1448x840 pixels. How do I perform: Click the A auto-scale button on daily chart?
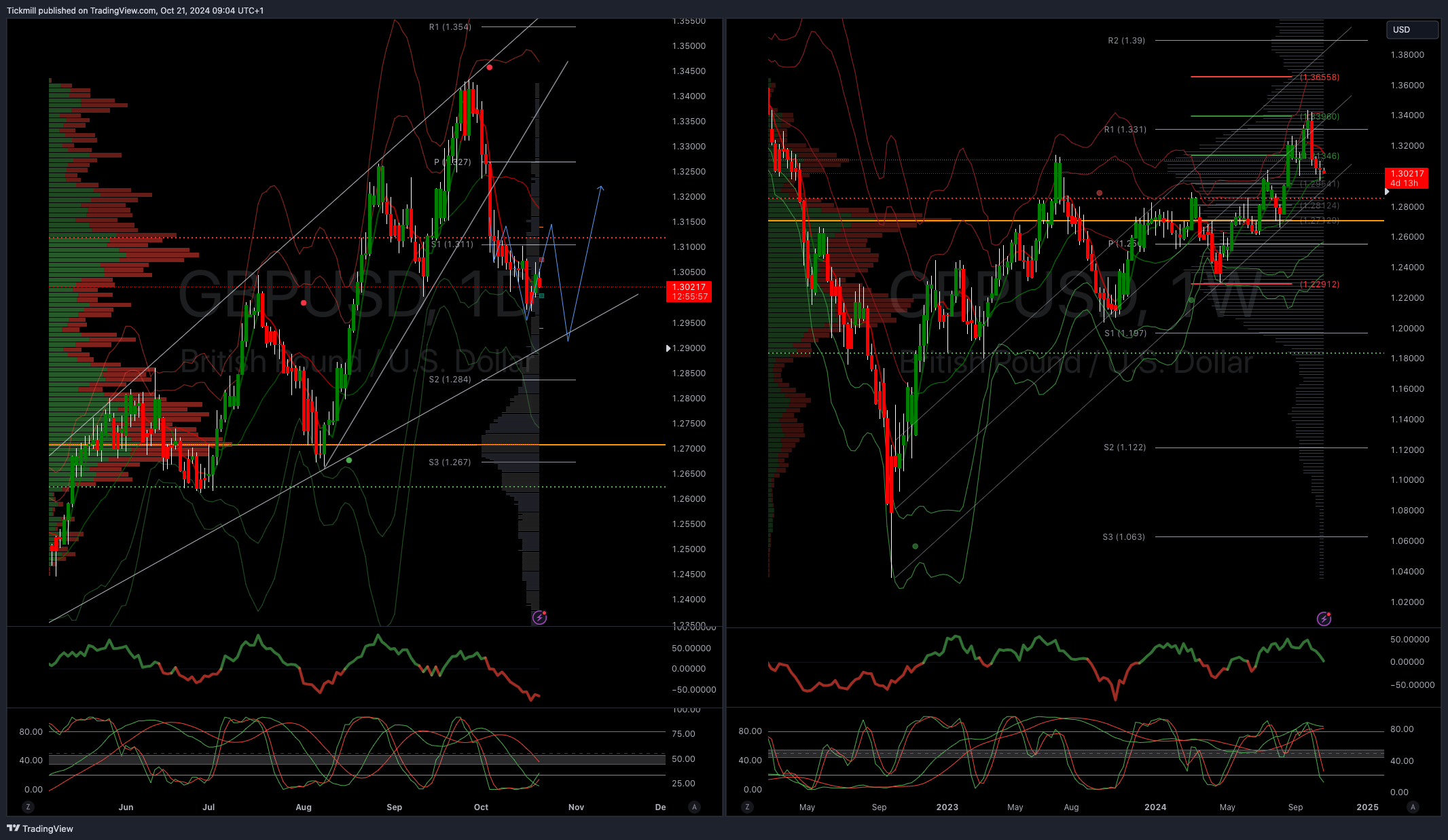pos(694,807)
